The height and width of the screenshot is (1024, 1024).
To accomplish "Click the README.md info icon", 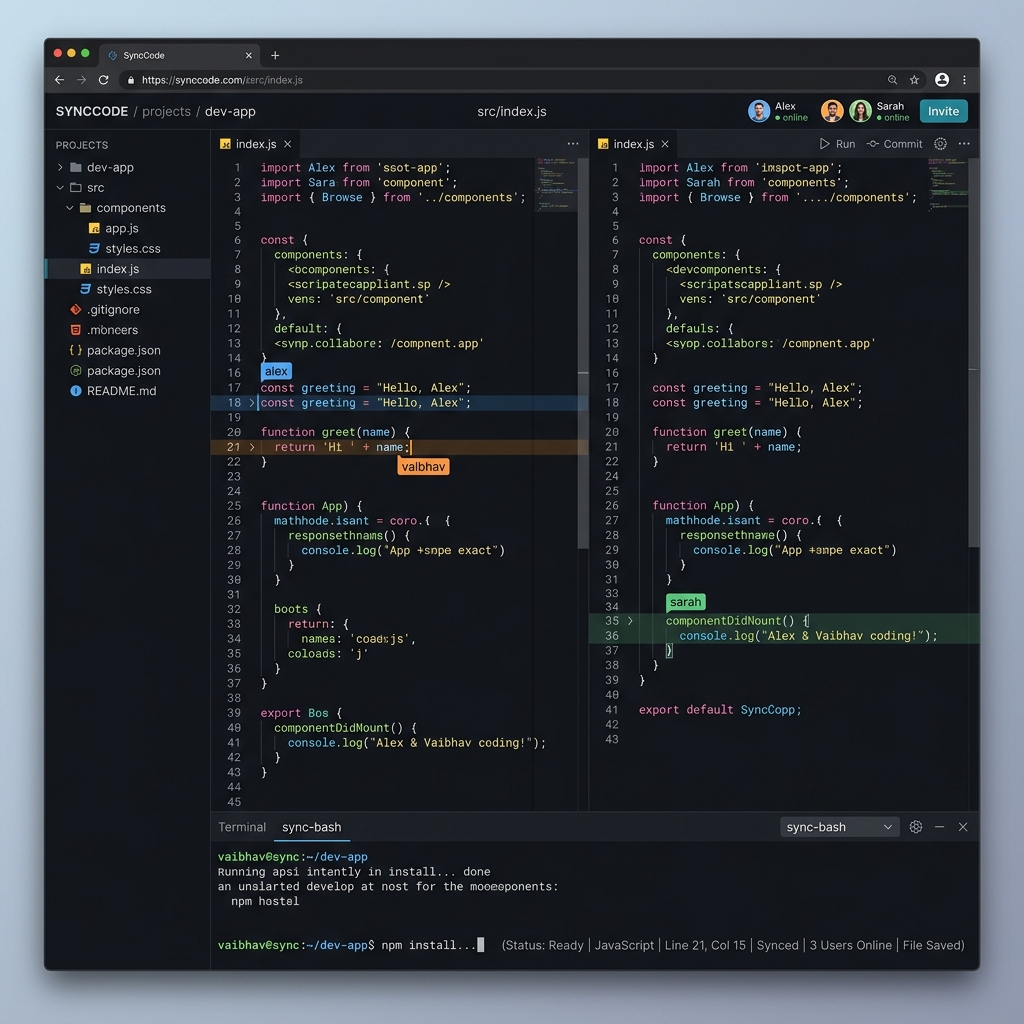I will [76, 391].
